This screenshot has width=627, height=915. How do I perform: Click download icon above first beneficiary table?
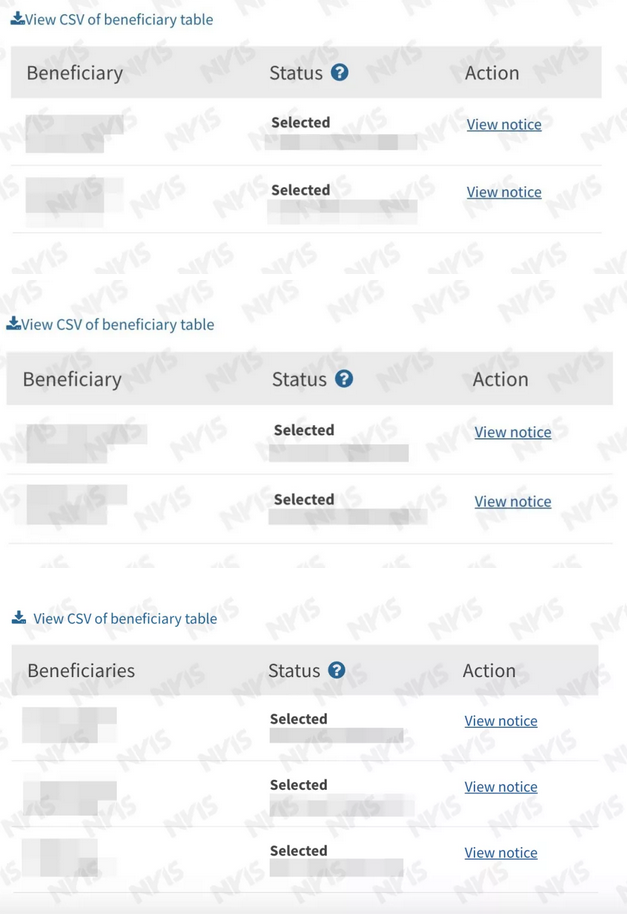pyautogui.click(x=18, y=19)
